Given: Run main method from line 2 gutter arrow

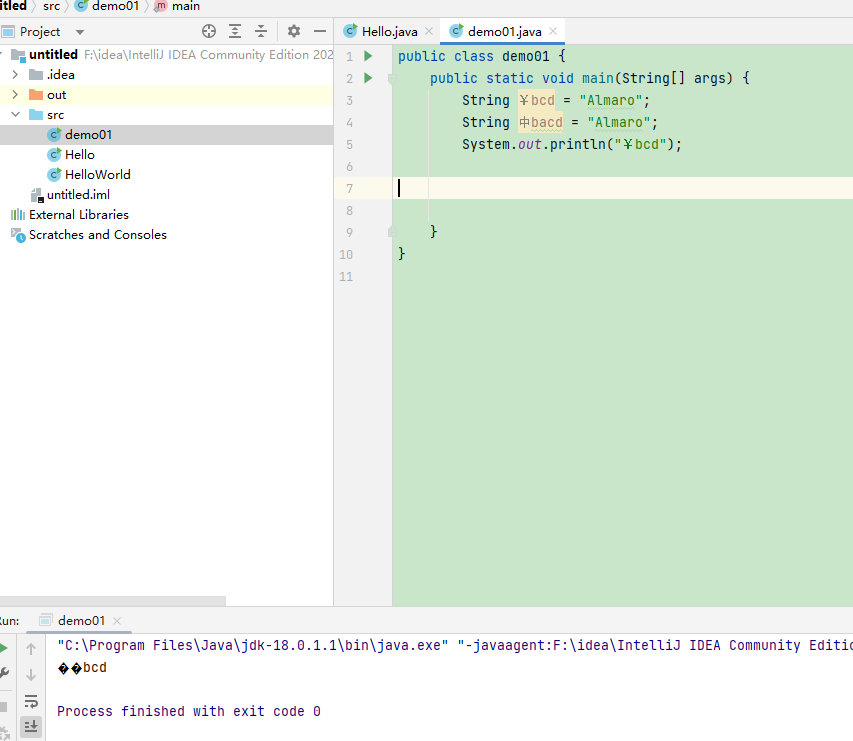Looking at the screenshot, I should pos(368,78).
